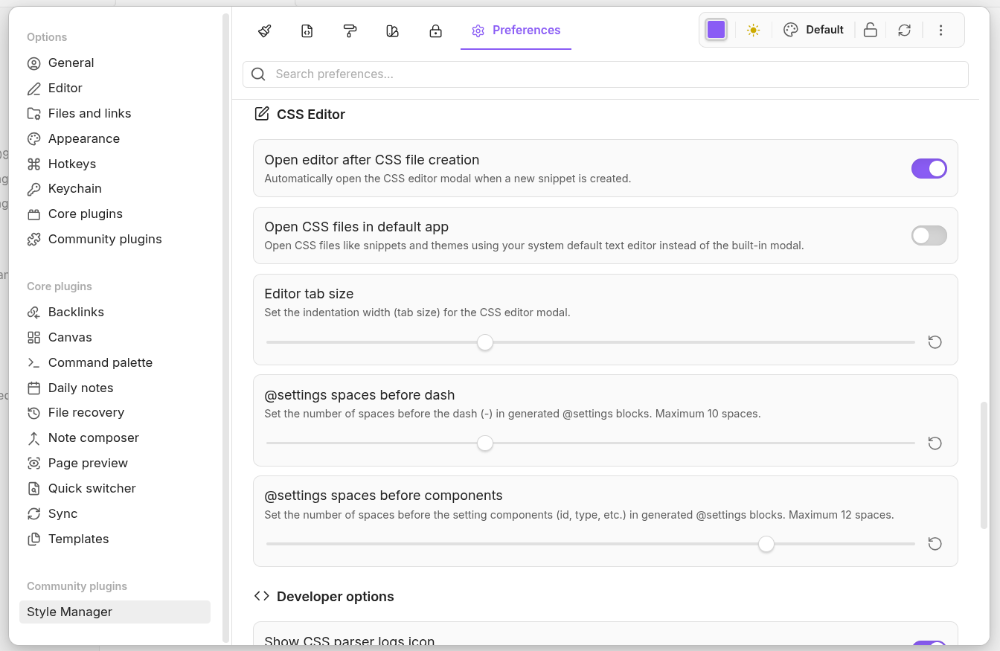Click spaces before components slider handle

point(766,544)
